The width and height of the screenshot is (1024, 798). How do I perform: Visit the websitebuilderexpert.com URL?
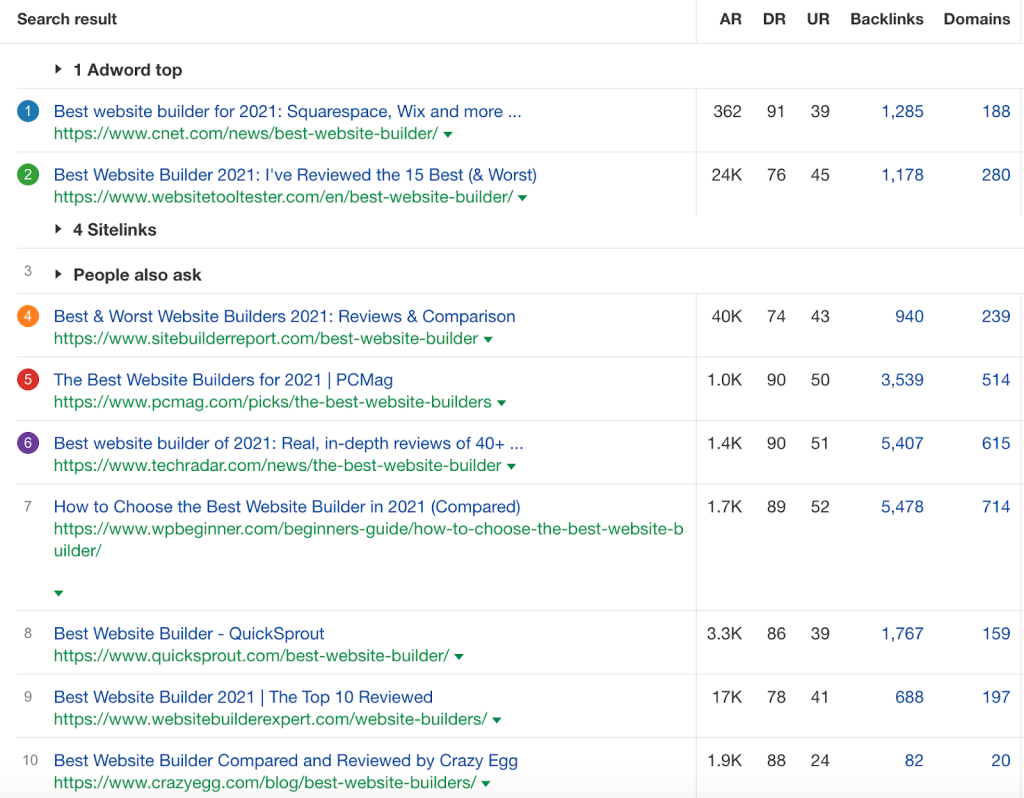270,718
